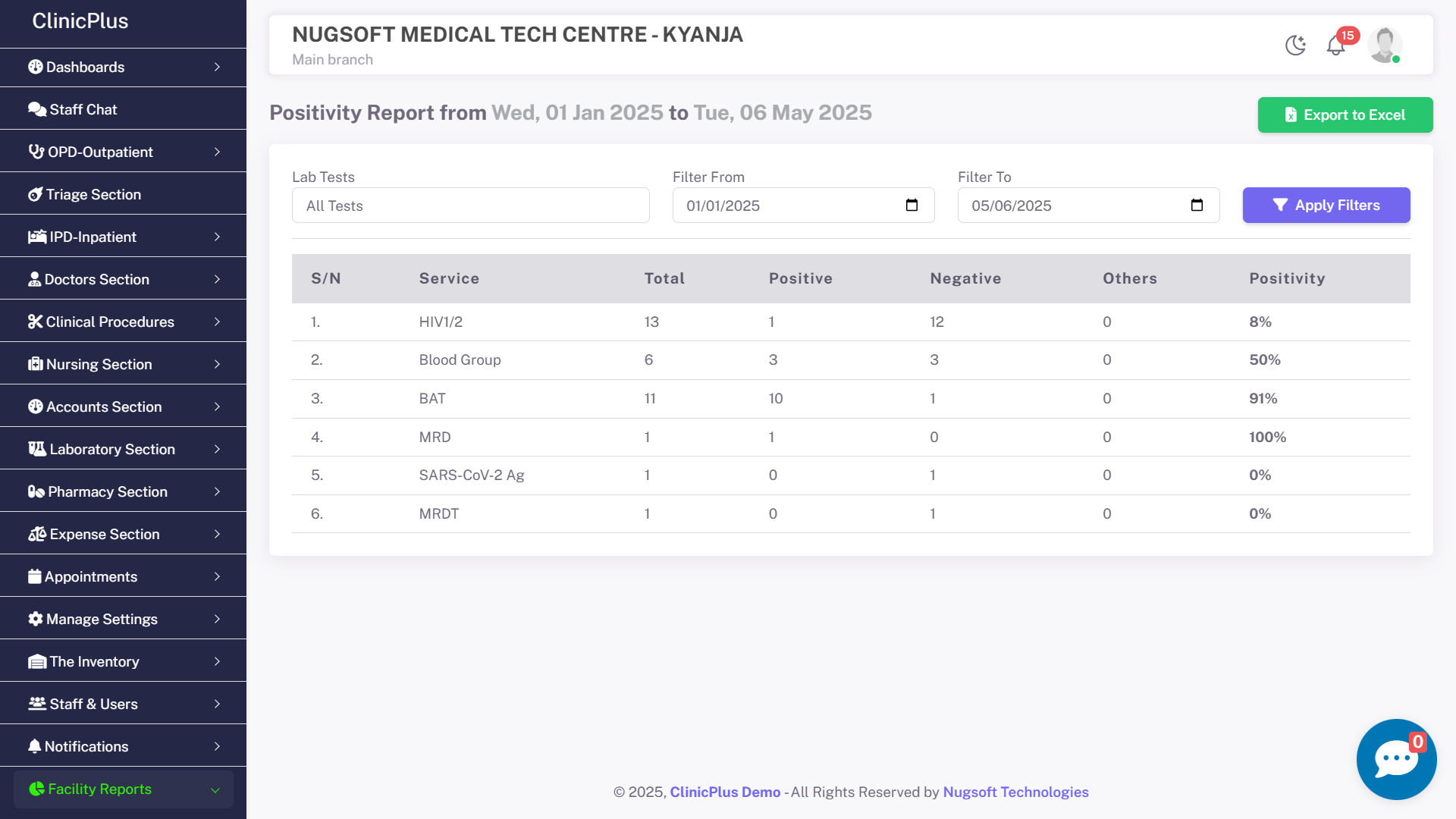Open the All Tests lab dropdown
The width and height of the screenshot is (1456, 819).
(x=470, y=206)
